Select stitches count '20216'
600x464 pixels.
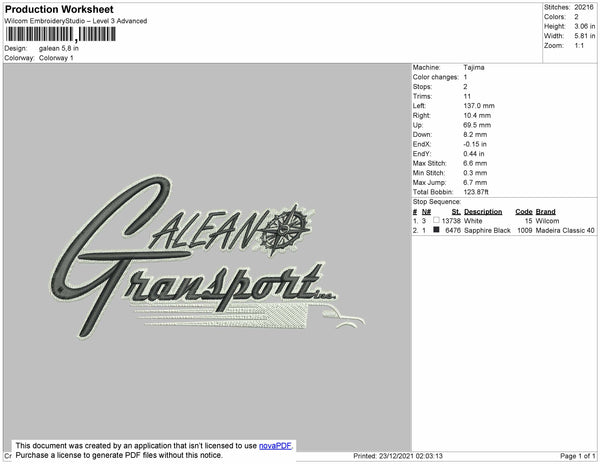(x=584, y=7)
